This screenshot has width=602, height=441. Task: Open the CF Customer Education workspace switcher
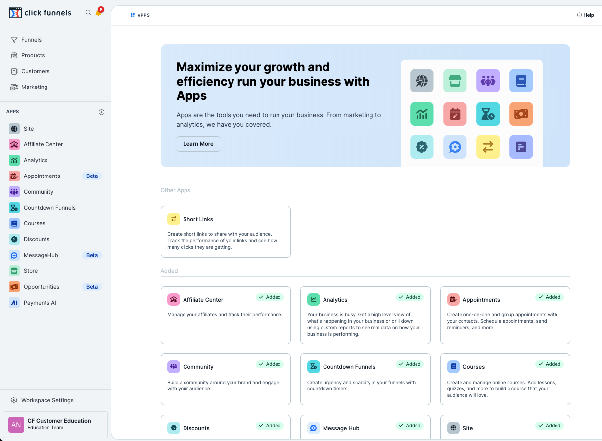click(x=55, y=424)
